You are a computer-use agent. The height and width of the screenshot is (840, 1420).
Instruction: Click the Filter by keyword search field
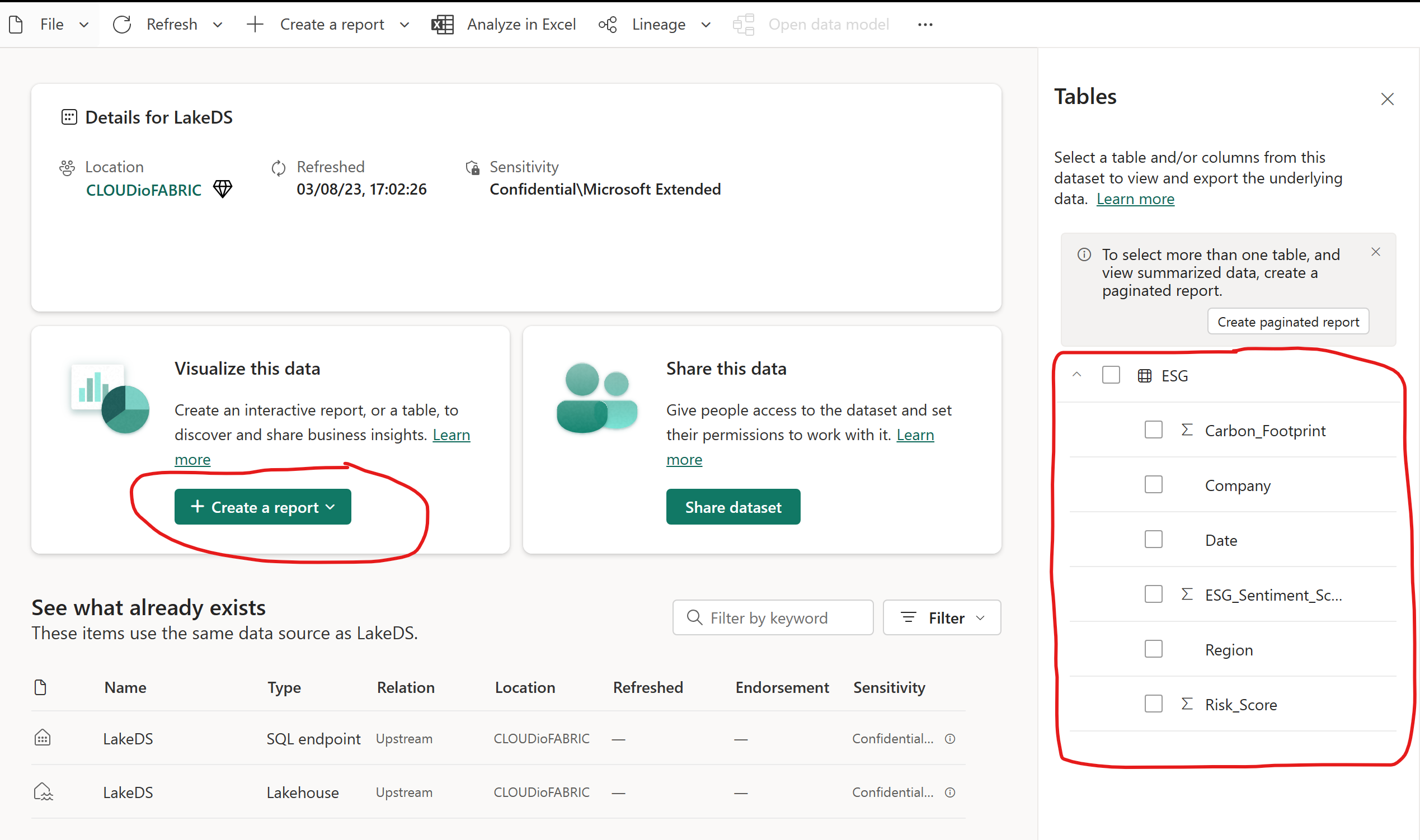(x=772, y=617)
